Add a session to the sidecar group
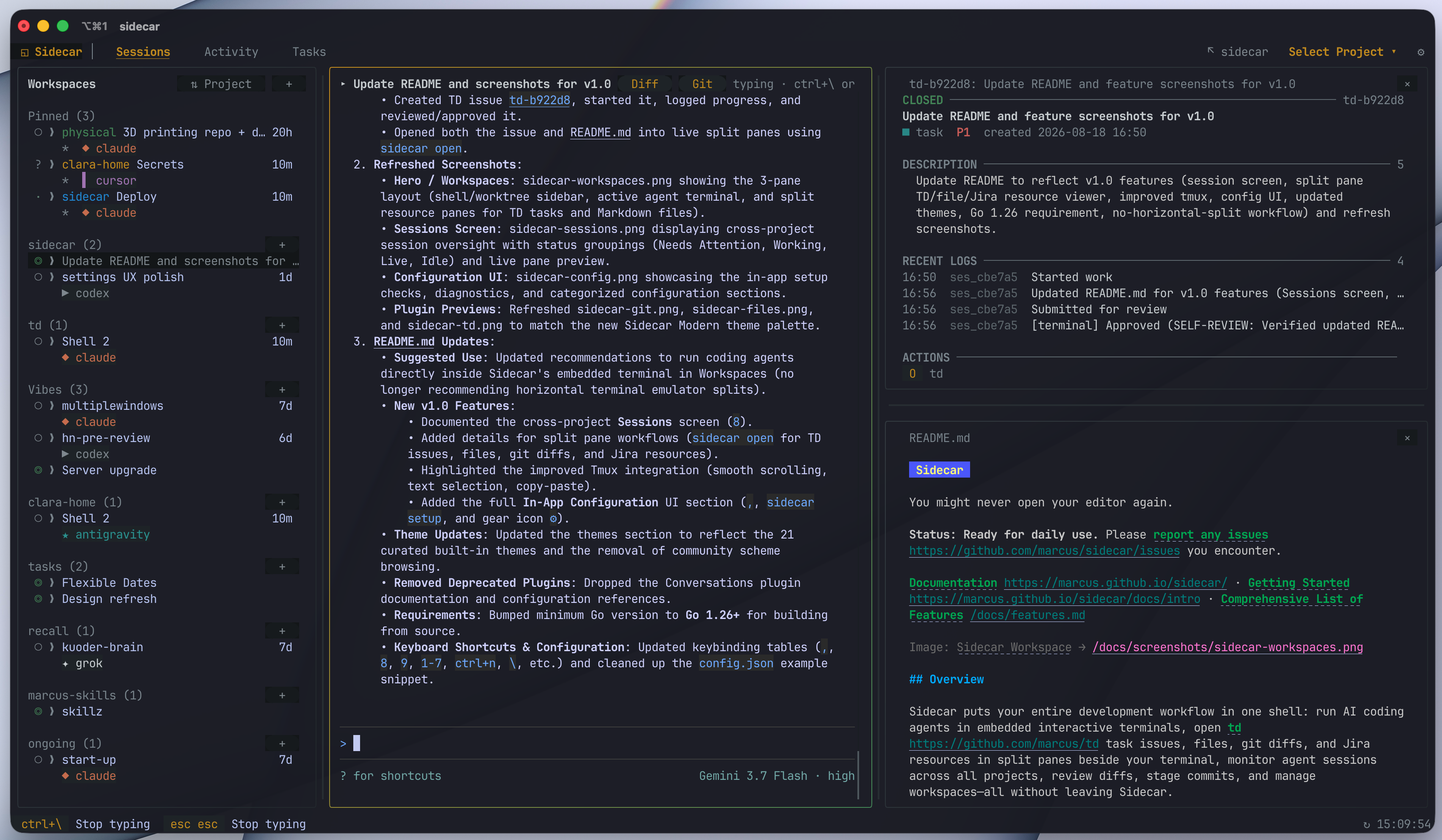This screenshot has width=1442, height=840. click(x=282, y=245)
